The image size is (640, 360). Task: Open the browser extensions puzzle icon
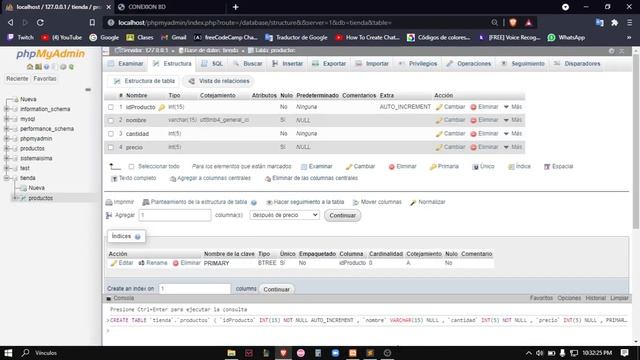[x=614, y=22]
